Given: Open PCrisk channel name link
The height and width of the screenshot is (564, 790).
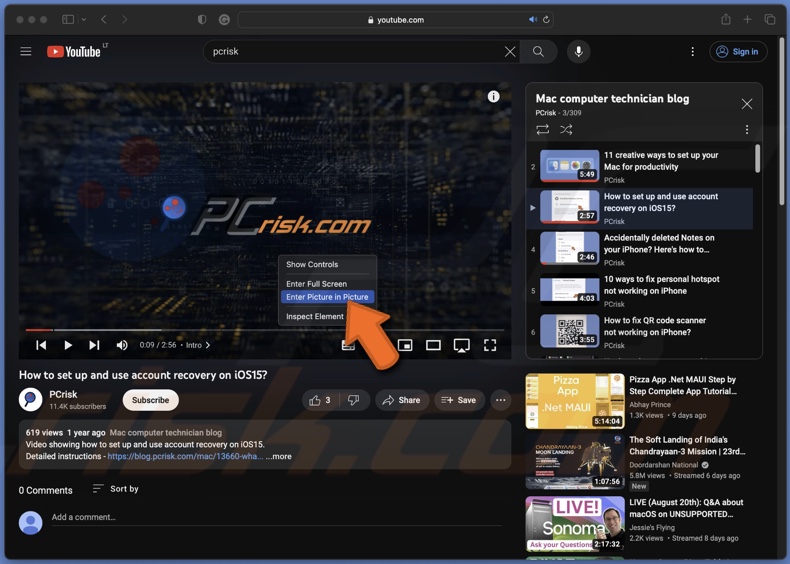Looking at the screenshot, I should (x=63, y=394).
